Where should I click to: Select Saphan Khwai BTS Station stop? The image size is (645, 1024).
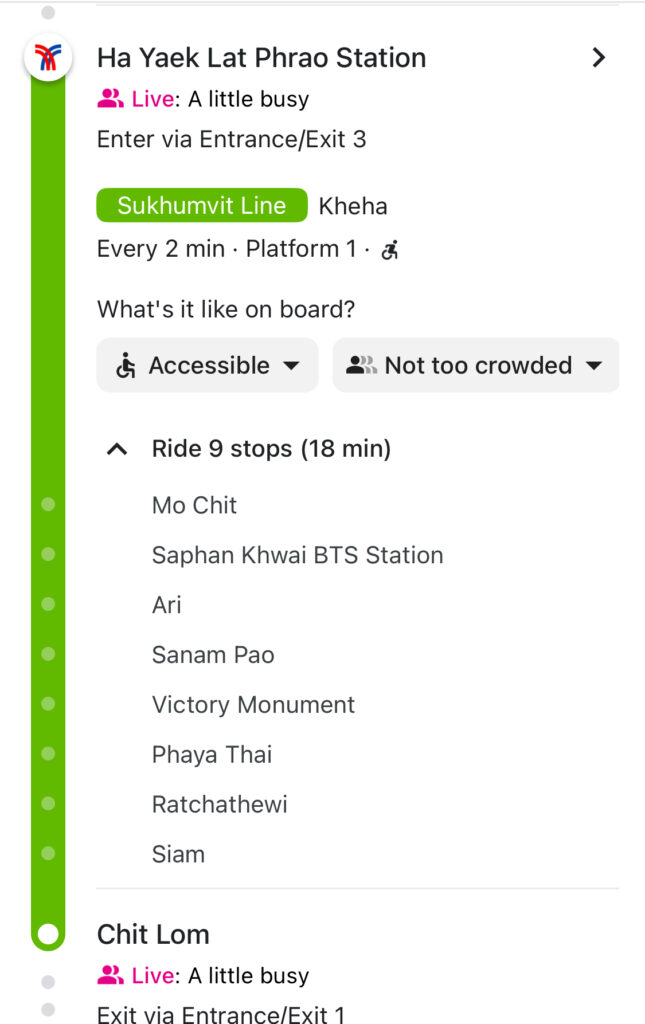pyautogui.click(x=298, y=555)
